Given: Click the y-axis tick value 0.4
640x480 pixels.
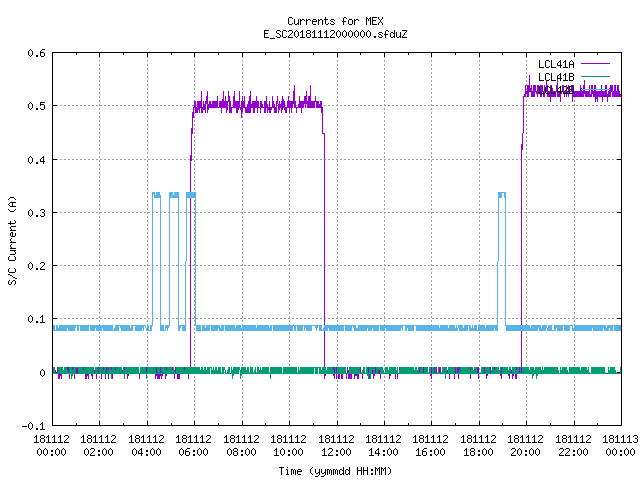Looking at the screenshot, I should tap(36, 160).
